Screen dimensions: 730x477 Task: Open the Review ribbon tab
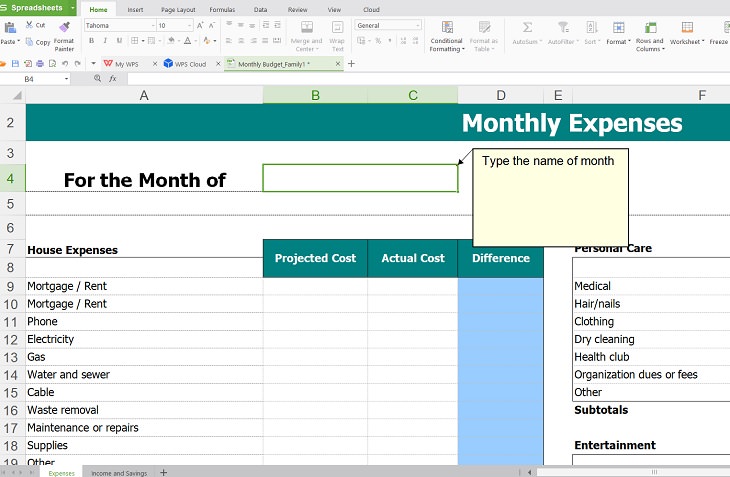click(x=297, y=9)
